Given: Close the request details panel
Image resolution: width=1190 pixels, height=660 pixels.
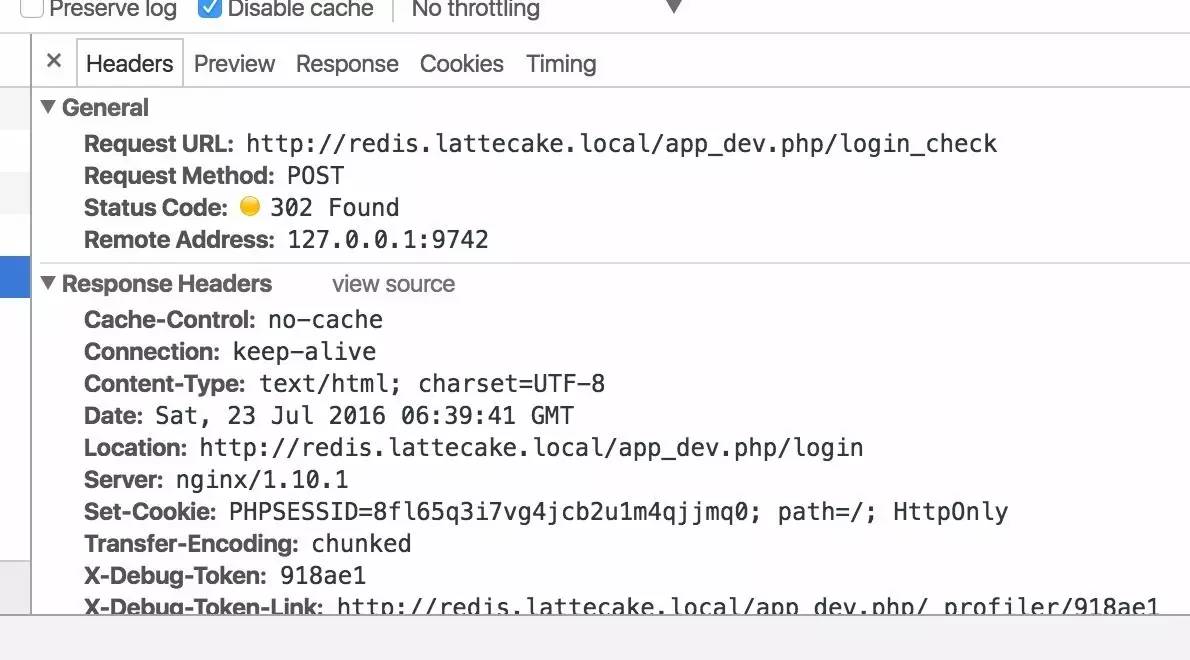Looking at the screenshot, I should tap(54, 61).
